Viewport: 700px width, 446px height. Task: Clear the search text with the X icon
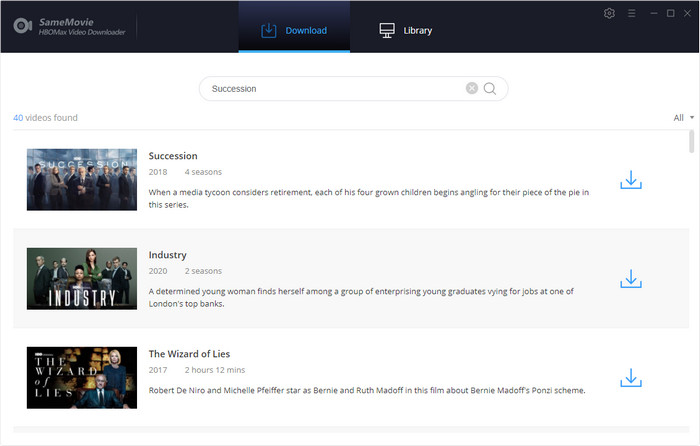(472, 88)
